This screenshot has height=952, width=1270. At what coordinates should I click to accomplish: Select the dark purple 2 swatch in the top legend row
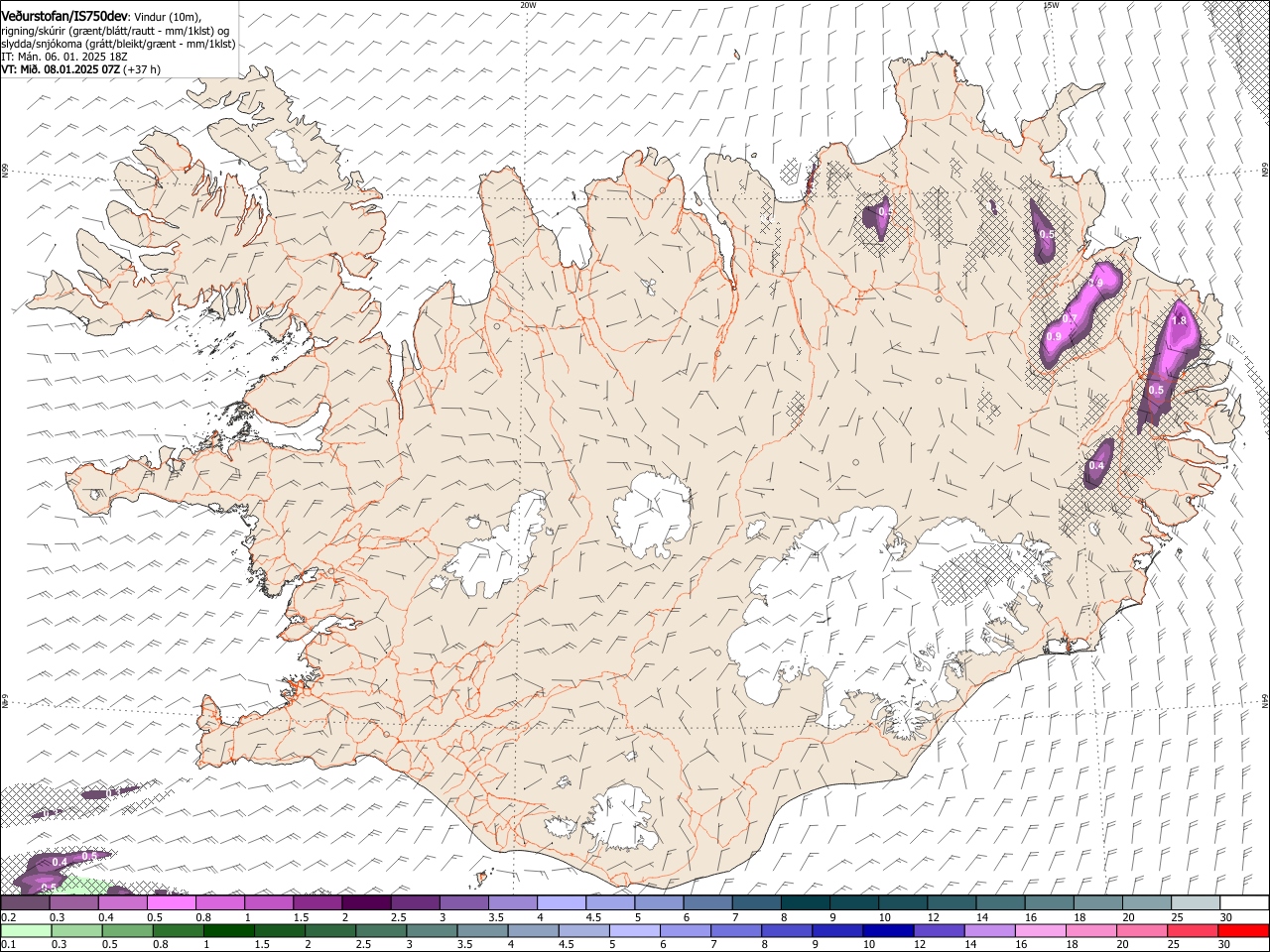click(365, 902)
